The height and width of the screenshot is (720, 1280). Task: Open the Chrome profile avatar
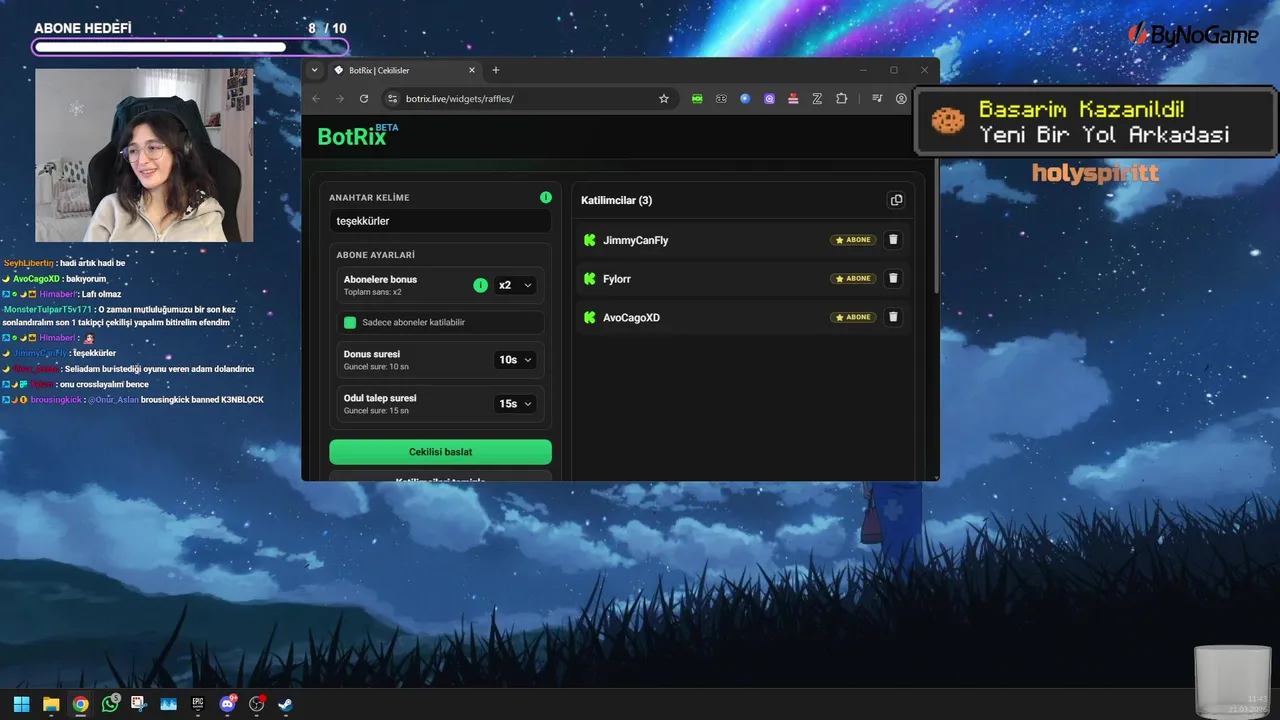pos(901,98)
